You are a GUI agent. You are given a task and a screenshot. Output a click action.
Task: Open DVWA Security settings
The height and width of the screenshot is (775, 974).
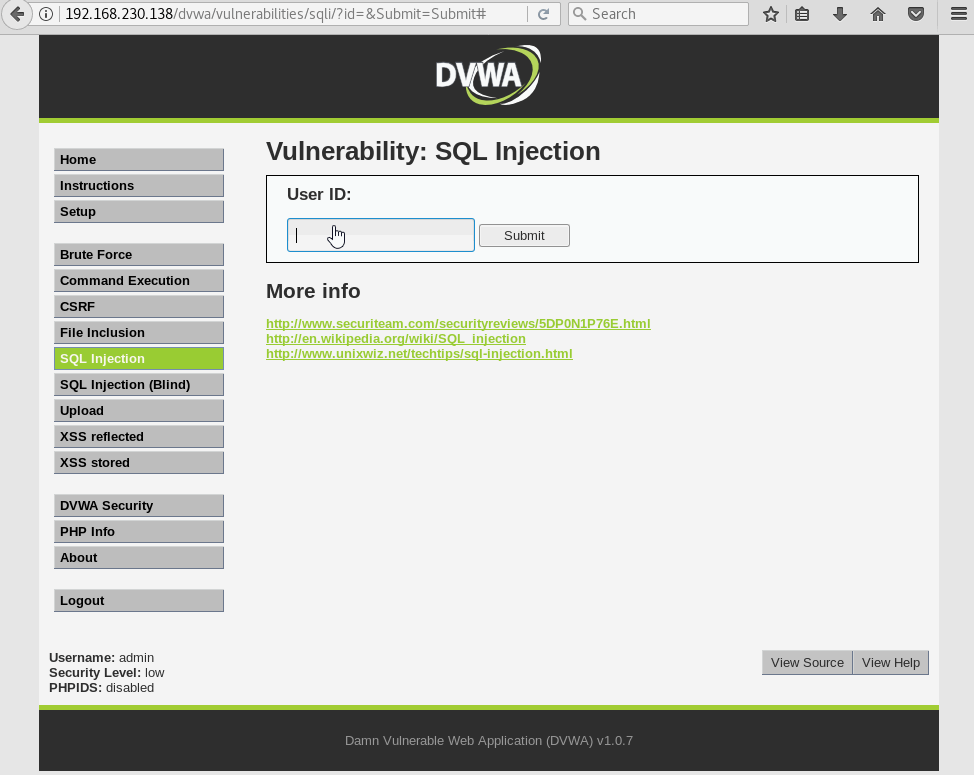(139, 506)
